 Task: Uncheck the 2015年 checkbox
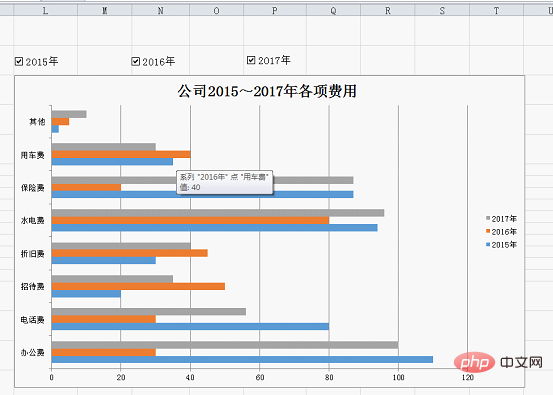click(x=19, y=62)
